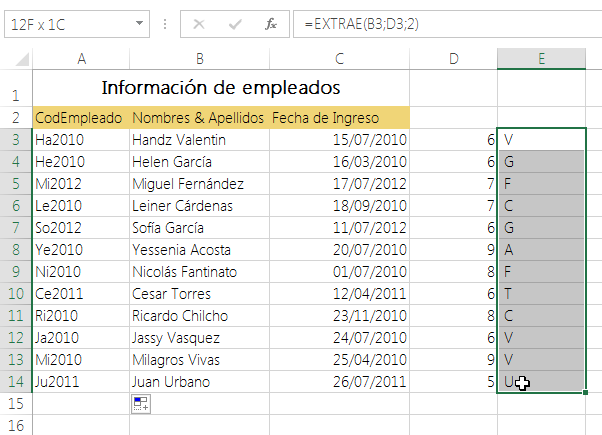Click the 'Fecha de Ingreso' header cell
This screenshot has width=602, height=435.
point(340,117)
